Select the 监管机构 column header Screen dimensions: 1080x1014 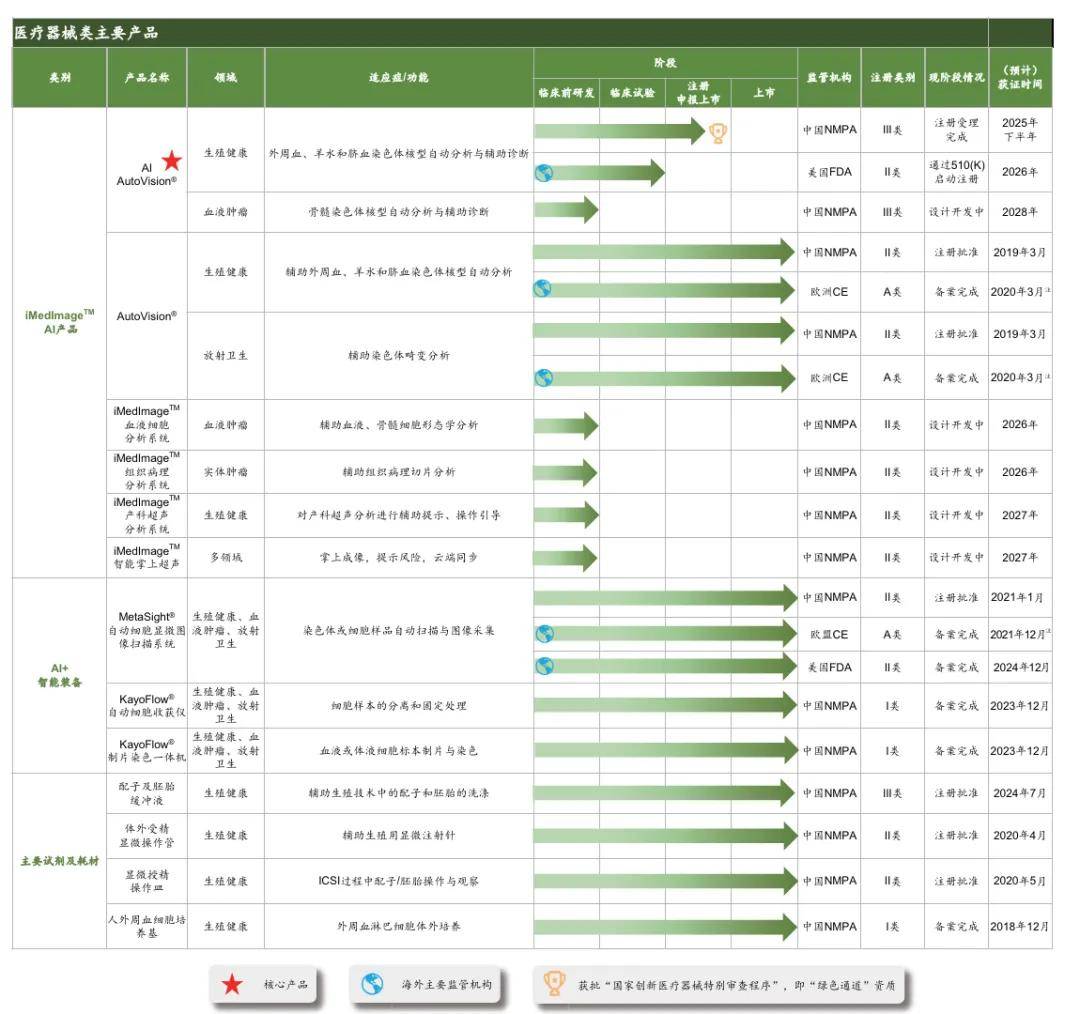[829, 77]
